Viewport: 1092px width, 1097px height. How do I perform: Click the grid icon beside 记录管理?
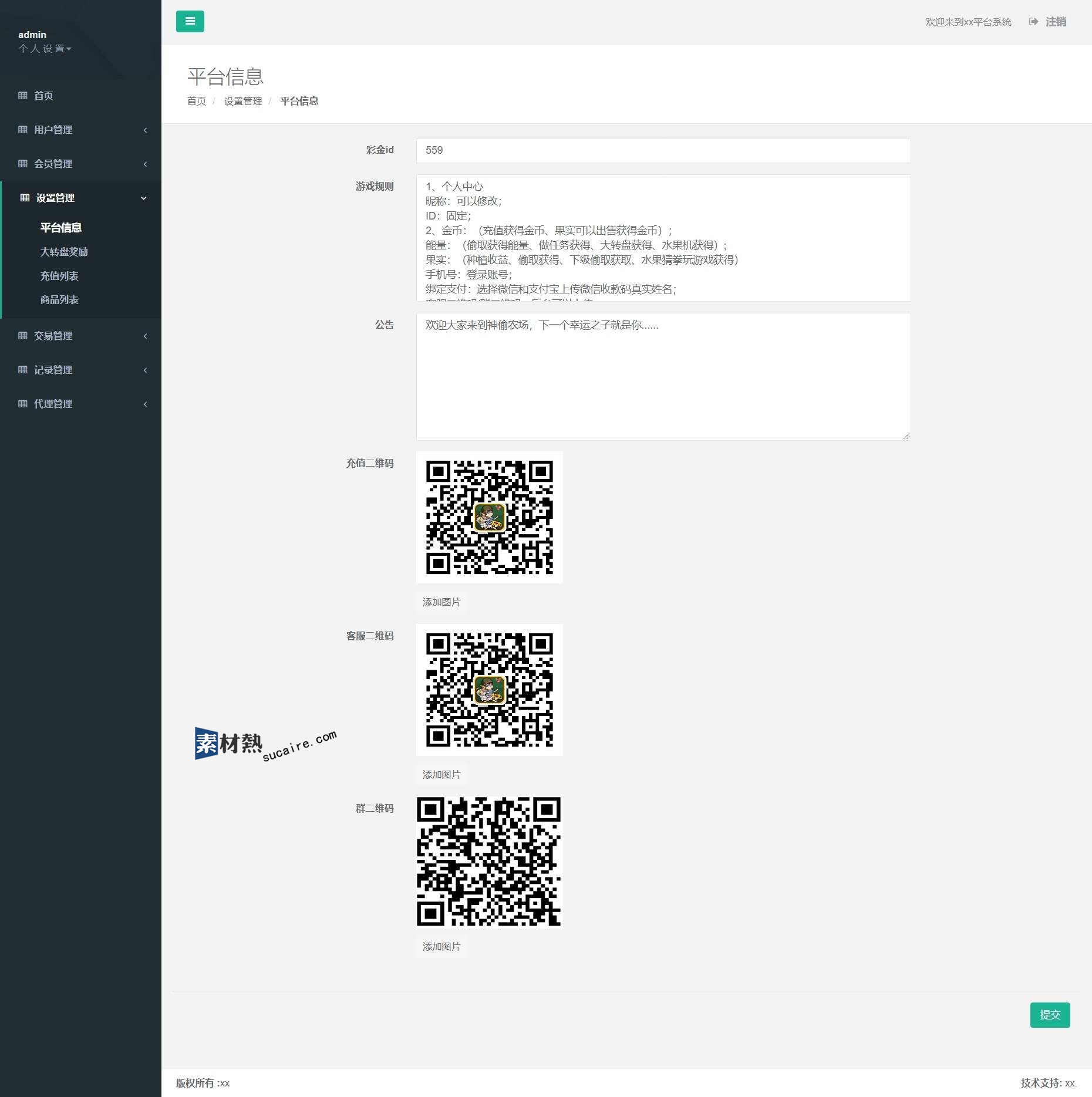(x=23, y=370)
